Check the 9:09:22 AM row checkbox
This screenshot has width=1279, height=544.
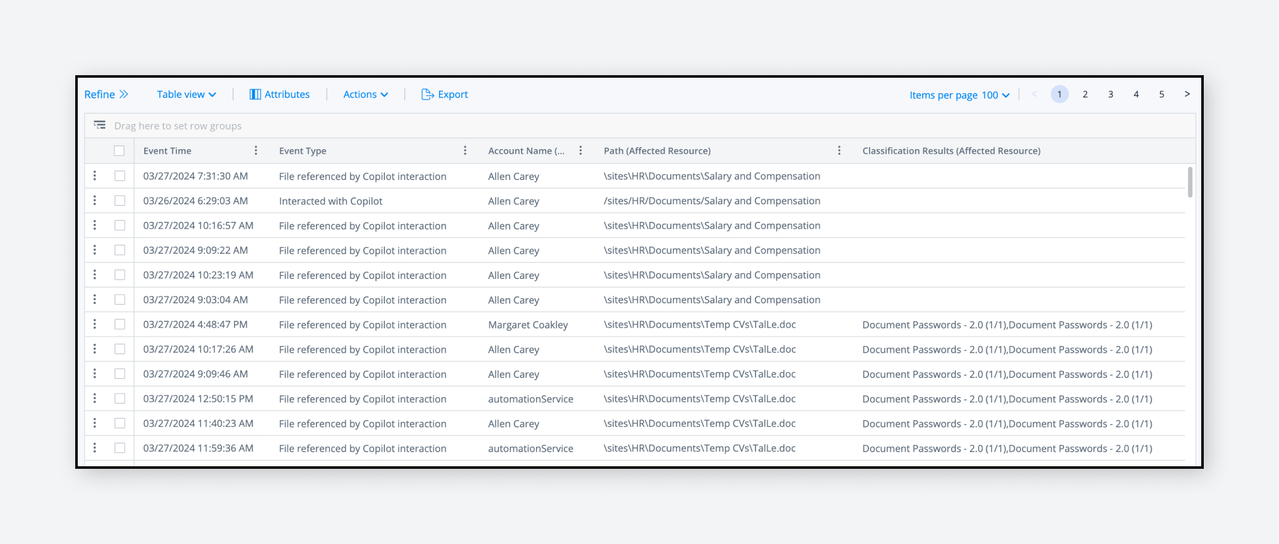pos(119,250)
